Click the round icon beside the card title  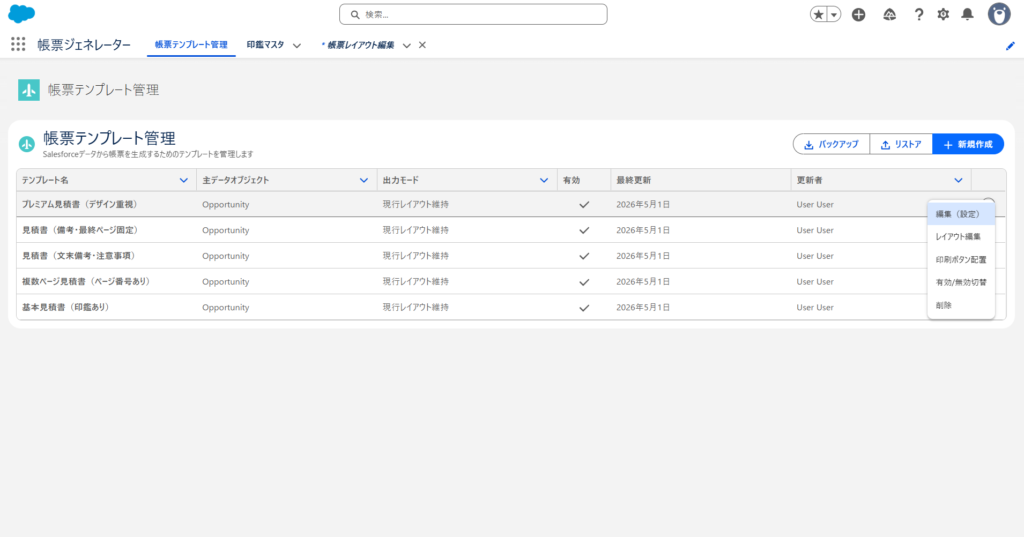(x=27, y=144)
